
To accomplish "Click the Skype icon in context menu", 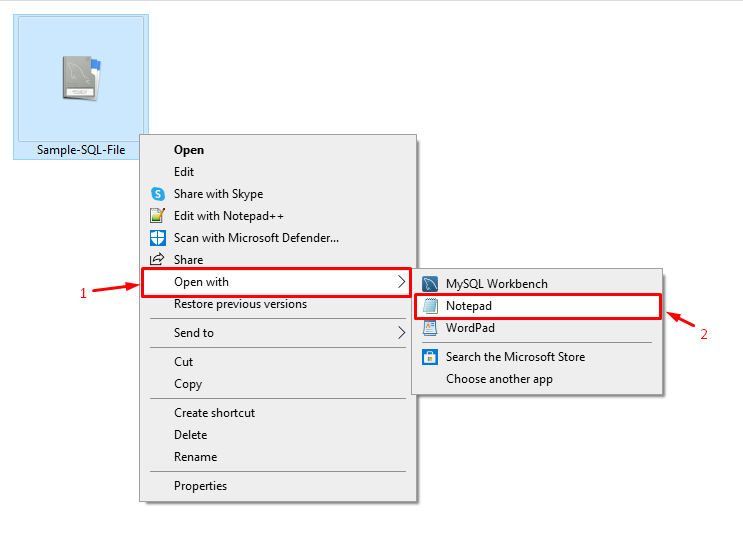I will coord(158,194).
